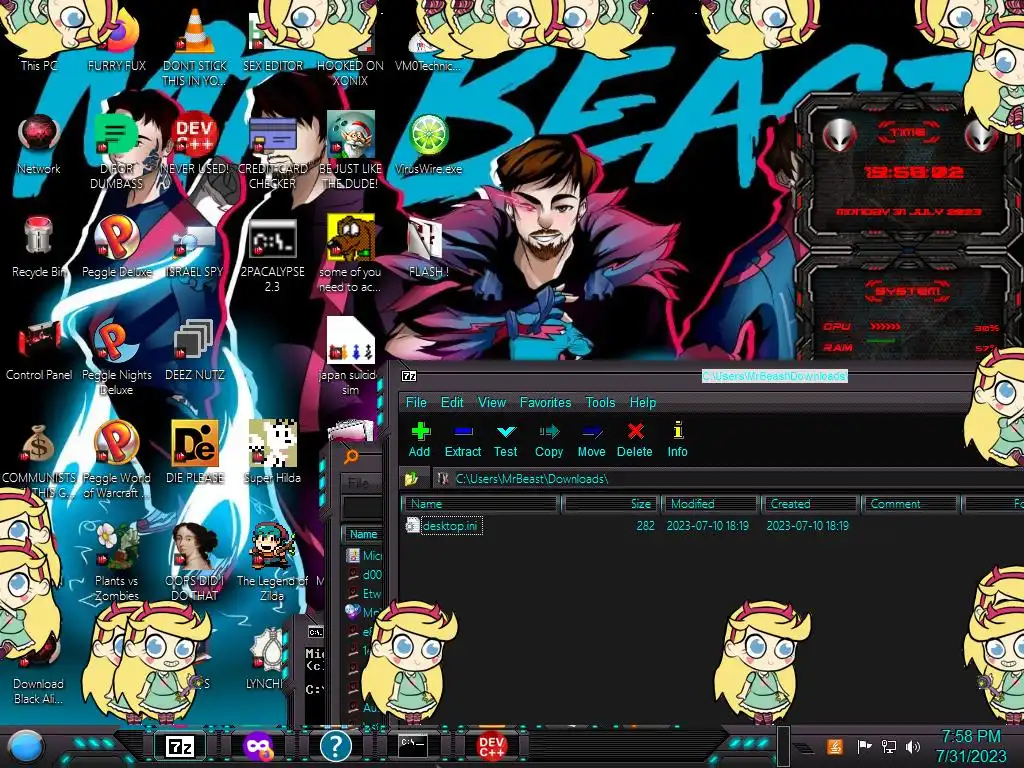This screenshot has width=1024, height=768.
Task: Select the HOOKED ON XONIX icon
Action: (x=351, y=47)
